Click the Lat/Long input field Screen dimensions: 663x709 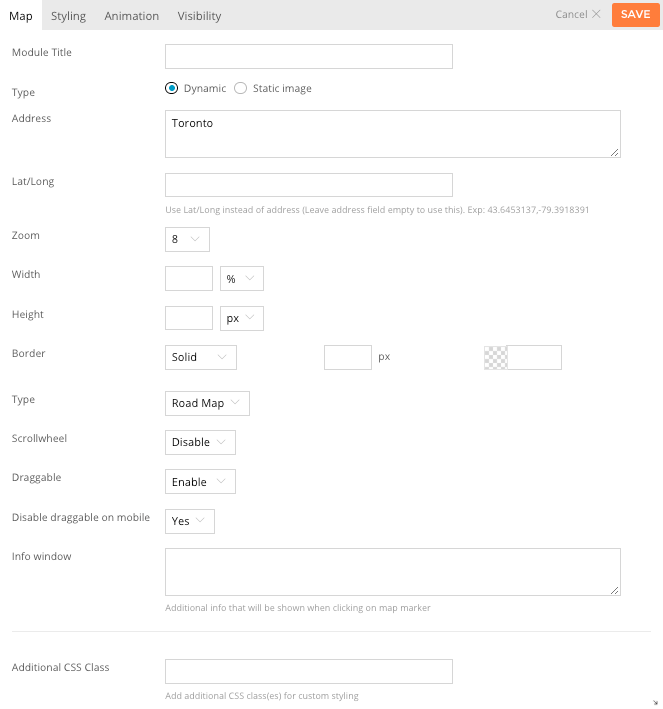[309, 185]
